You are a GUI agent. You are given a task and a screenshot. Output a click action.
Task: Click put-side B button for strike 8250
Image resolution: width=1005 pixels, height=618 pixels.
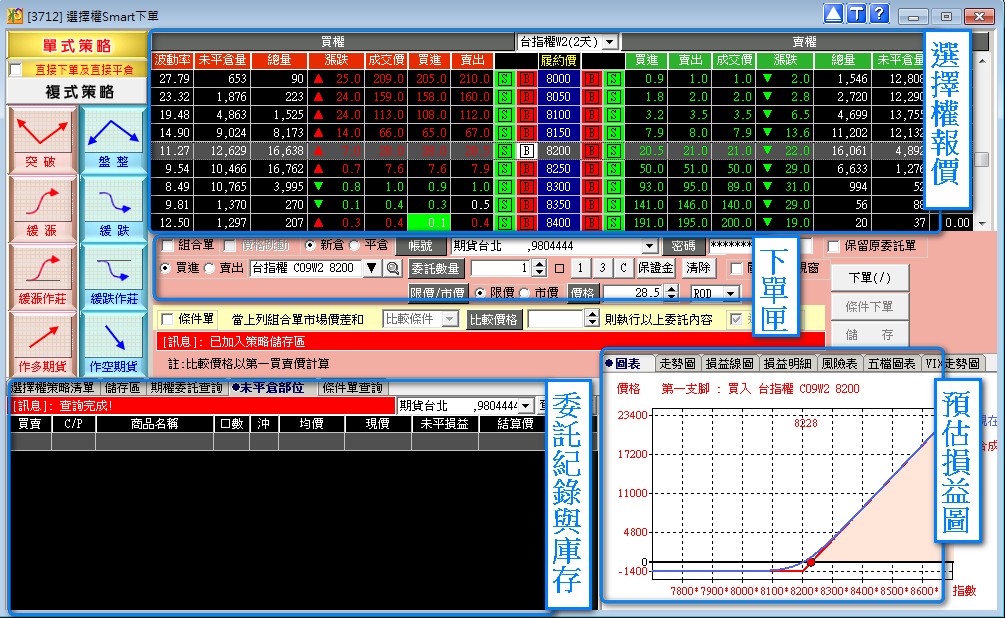pyautogui.click(x=592, y=169)
